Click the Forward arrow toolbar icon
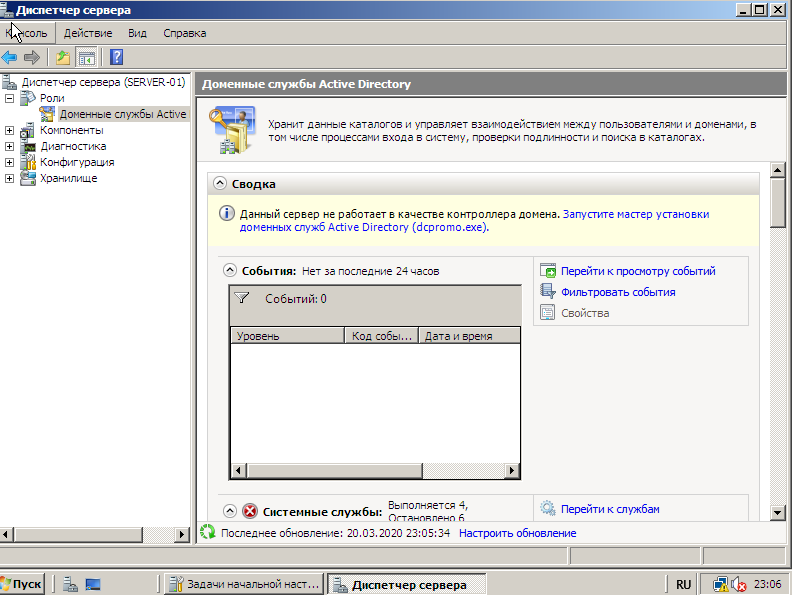This screenshot has width=792, height=595. (32, 58)
